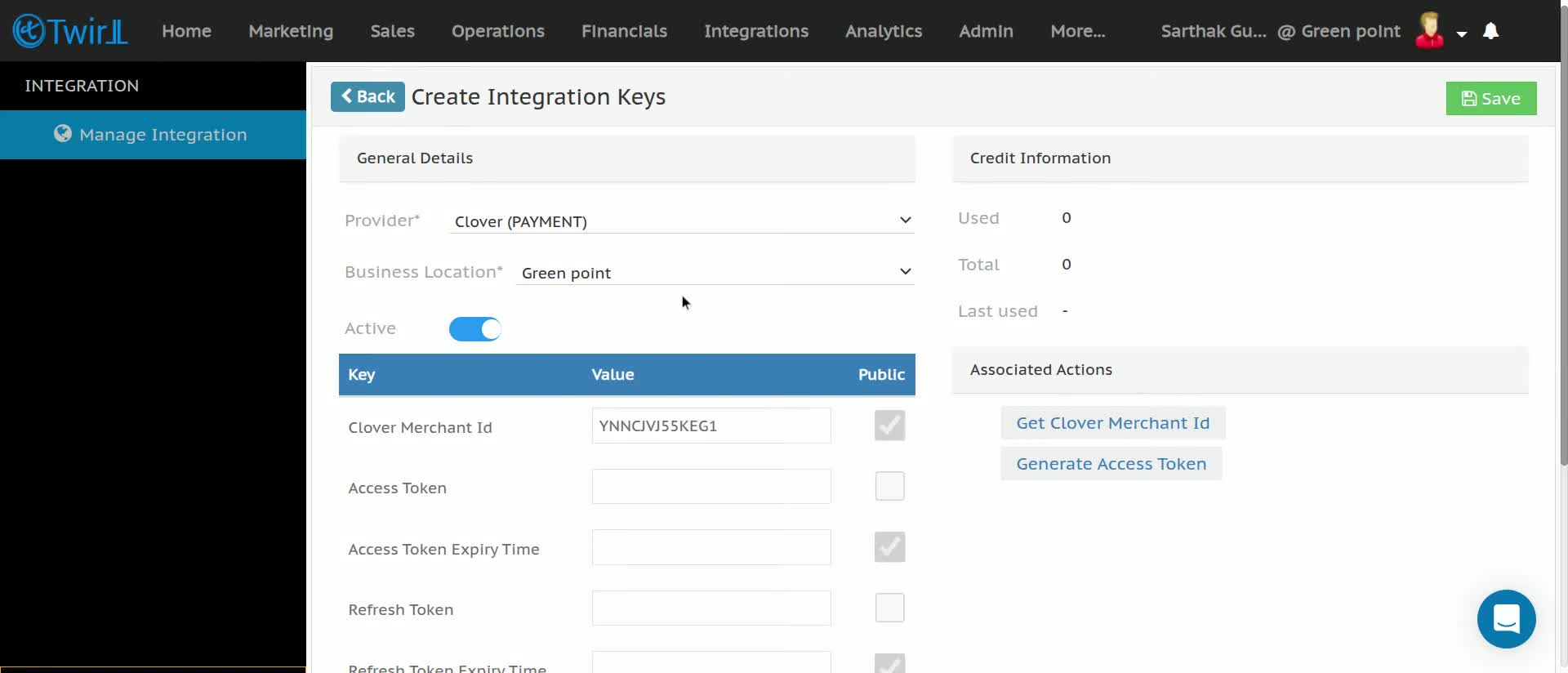This screenshot has height=673, width=1568.
Task: Click the Access Token Expiry Time field
Action: [711, 547]
